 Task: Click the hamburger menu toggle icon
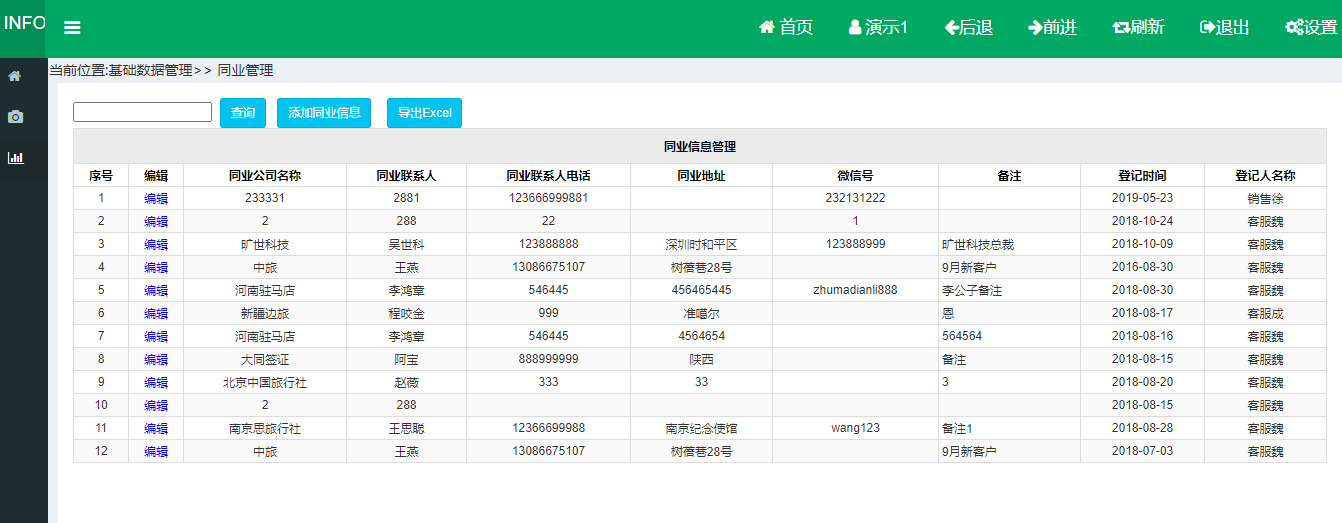click(x=72, y=28)
